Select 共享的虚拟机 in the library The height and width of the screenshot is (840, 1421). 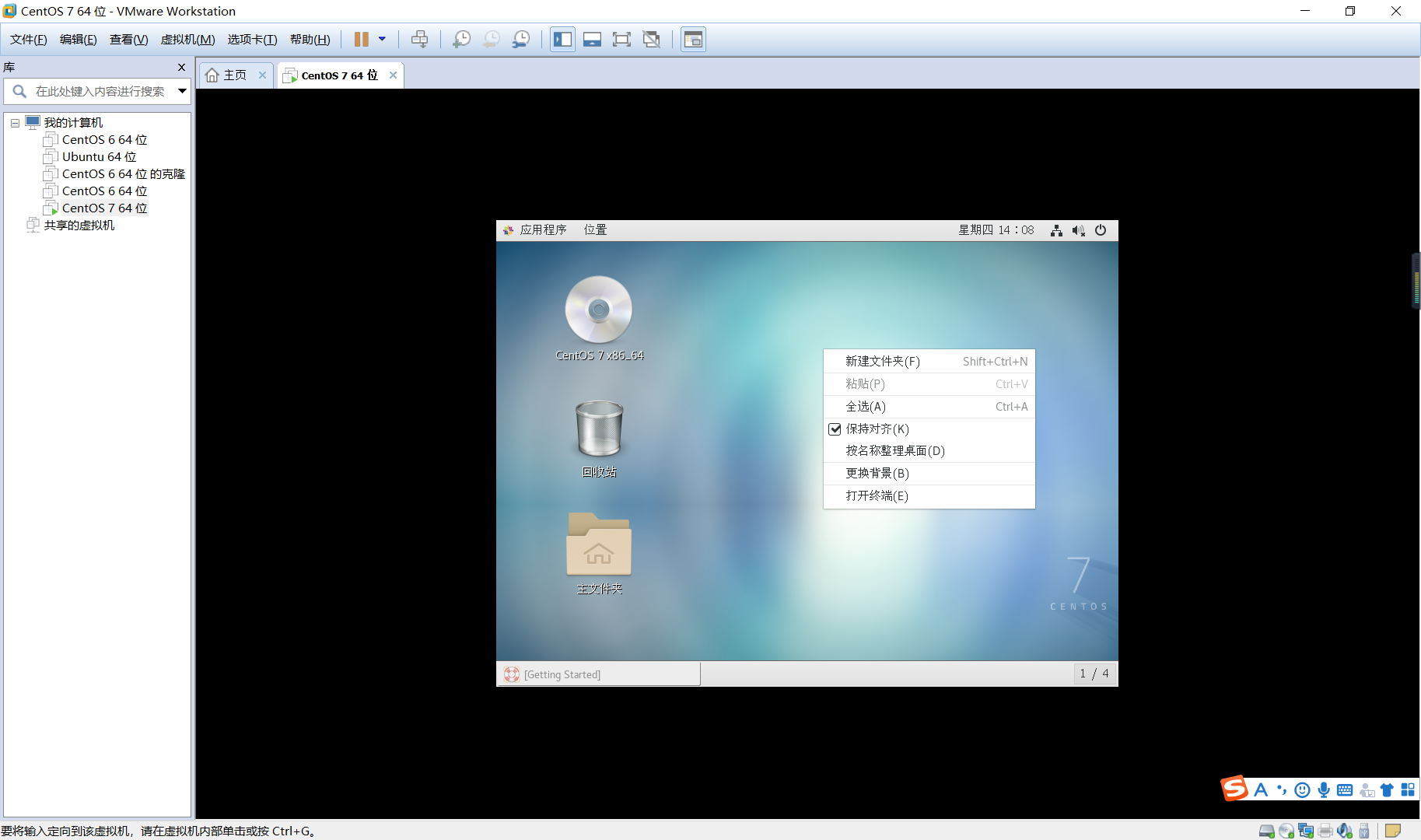[x=79, y=226]
